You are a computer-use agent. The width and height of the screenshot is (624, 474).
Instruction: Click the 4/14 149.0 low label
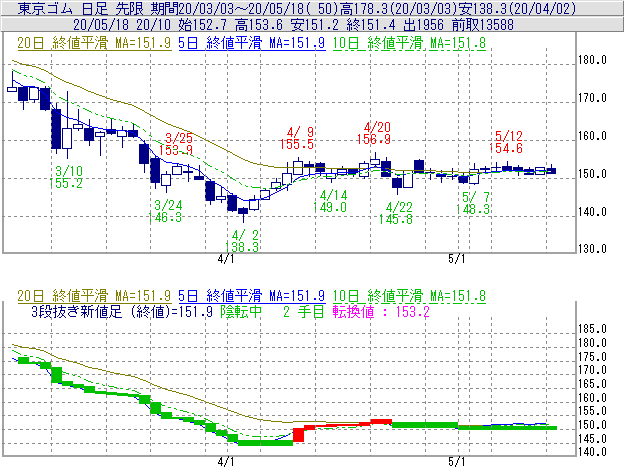click(330, 201)
